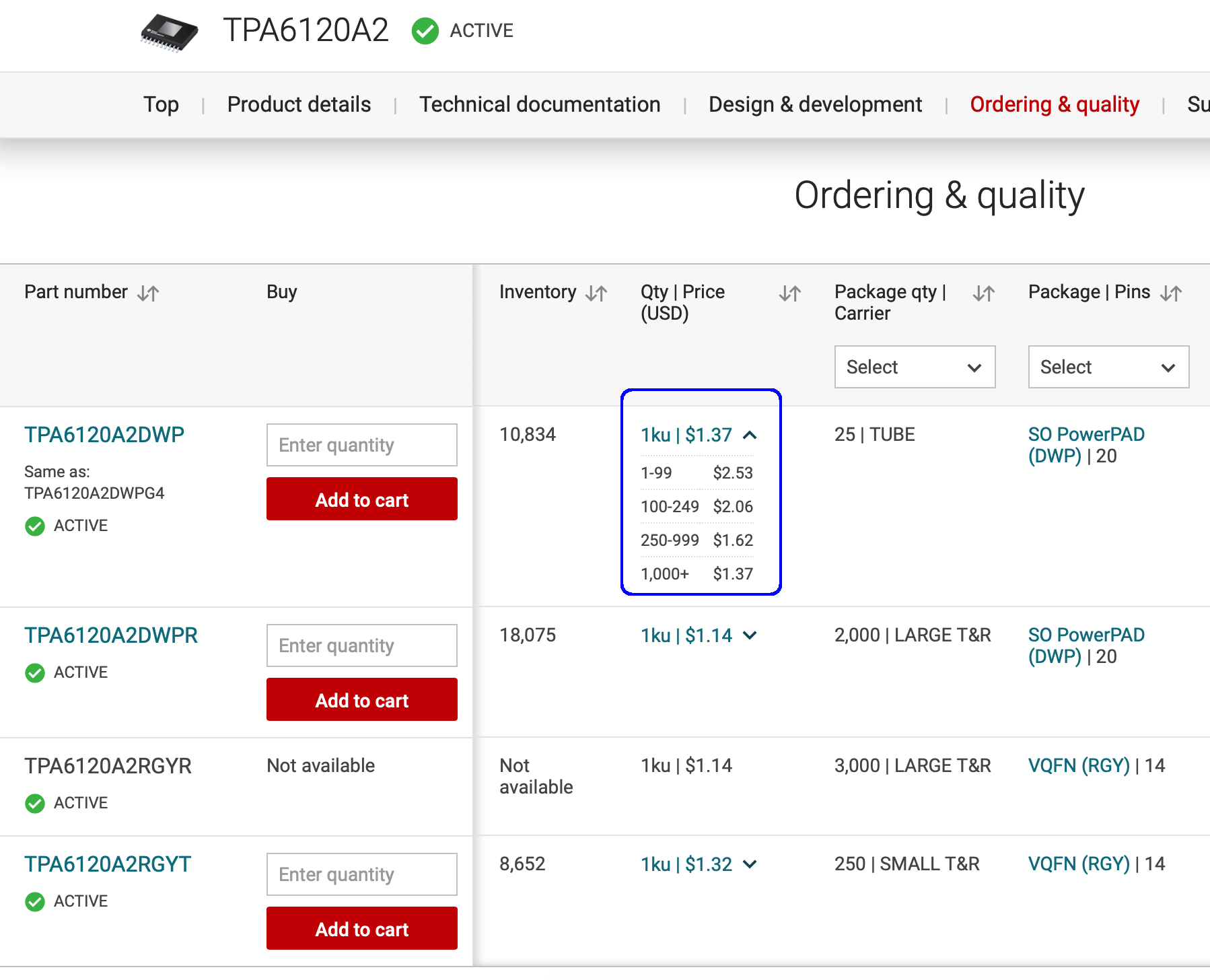Click the TPA6120A2DWPG4 same-as part text
Viewport: 1210px width, 980px height.
tap(94, 493)
